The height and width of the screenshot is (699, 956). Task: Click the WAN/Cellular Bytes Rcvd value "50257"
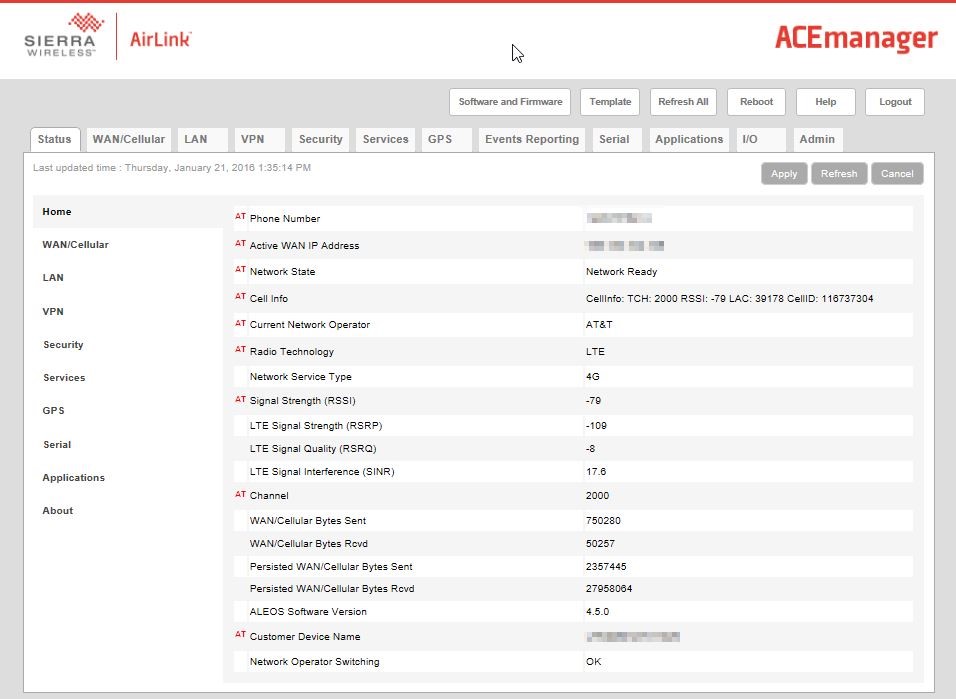tap(600, 544)
